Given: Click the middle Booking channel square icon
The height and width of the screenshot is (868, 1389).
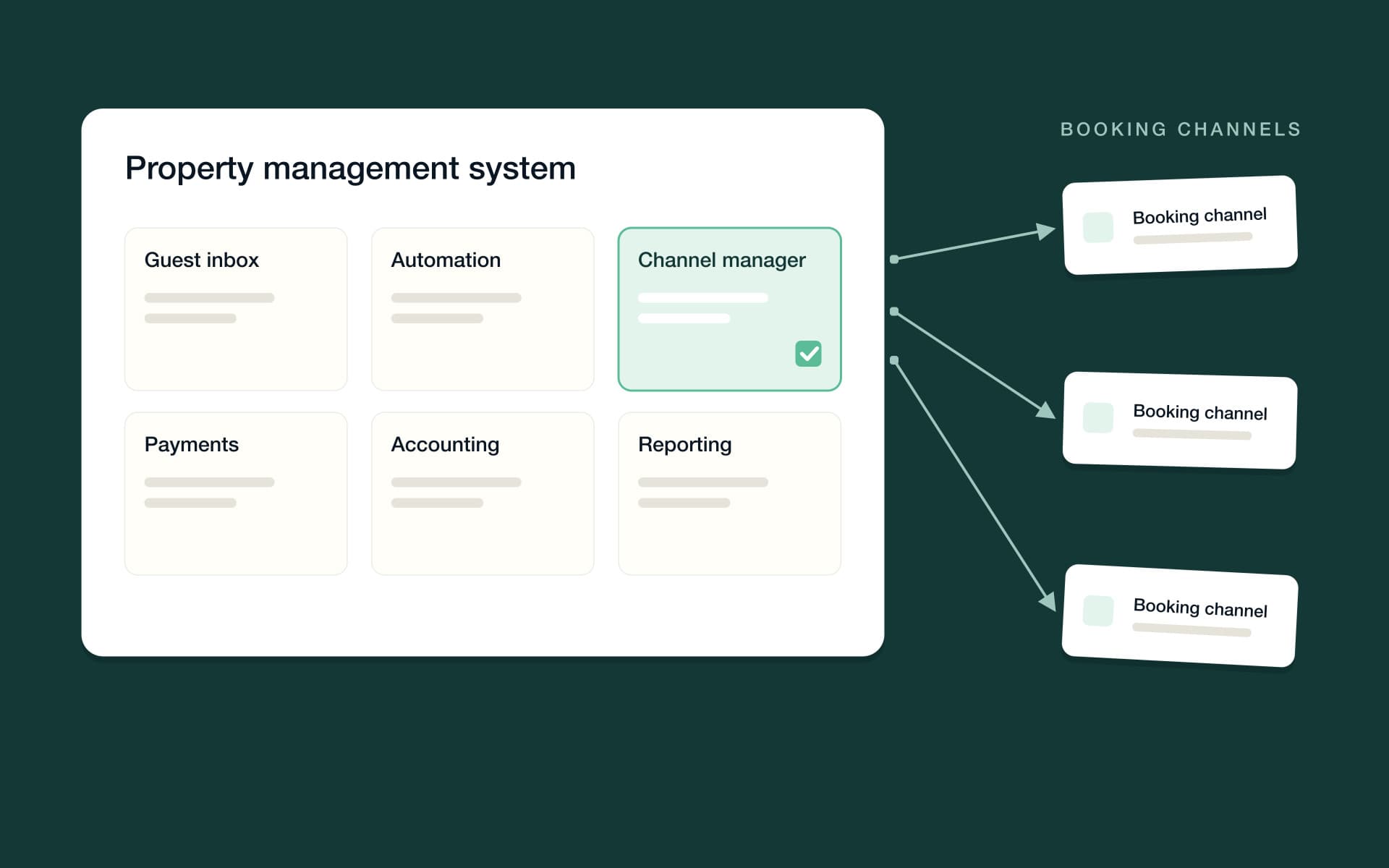Looking at the screenshot, I should tap(1098, 418).
